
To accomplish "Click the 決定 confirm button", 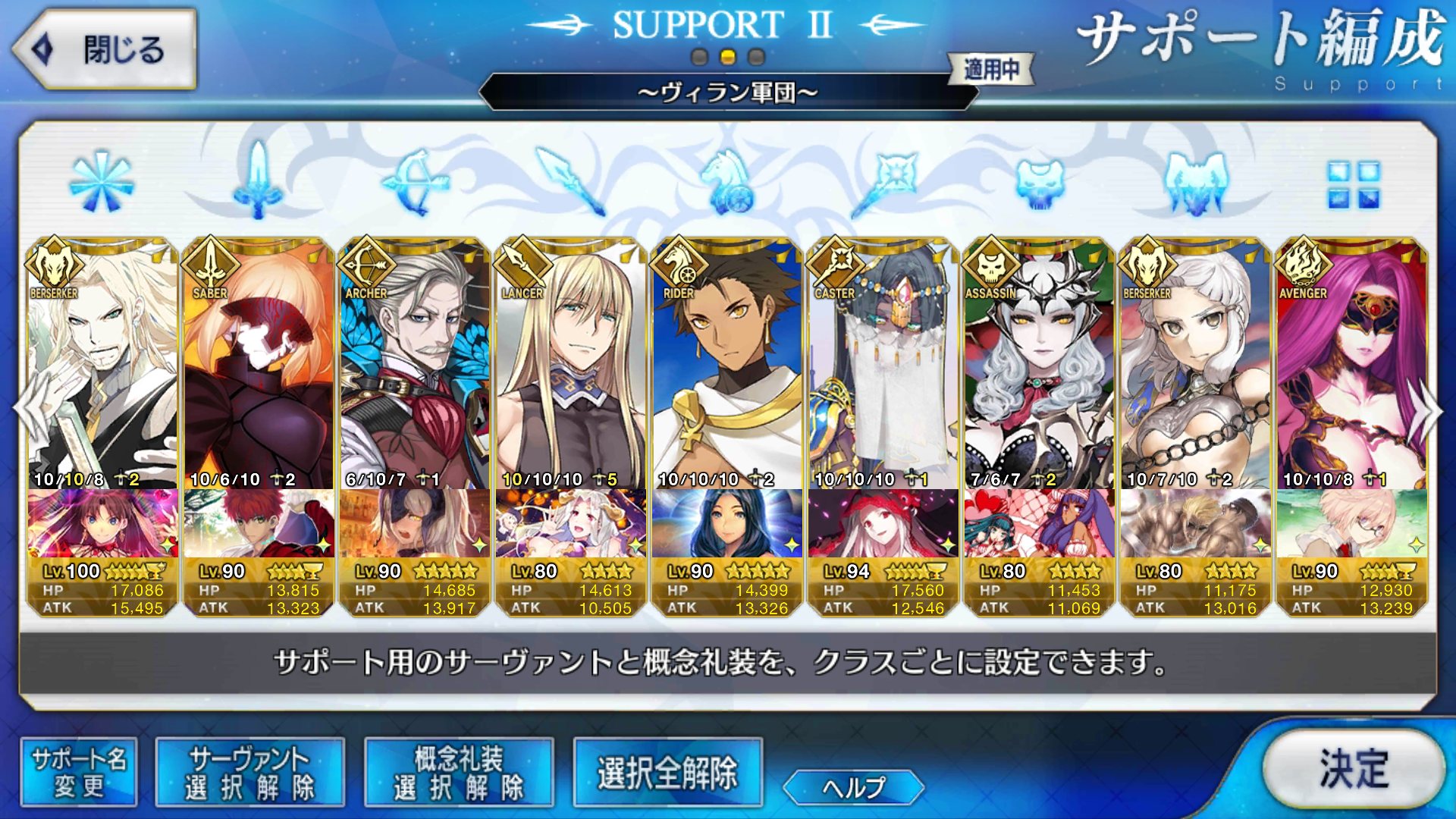I will pyautogui.click(x=1354, y=767).
